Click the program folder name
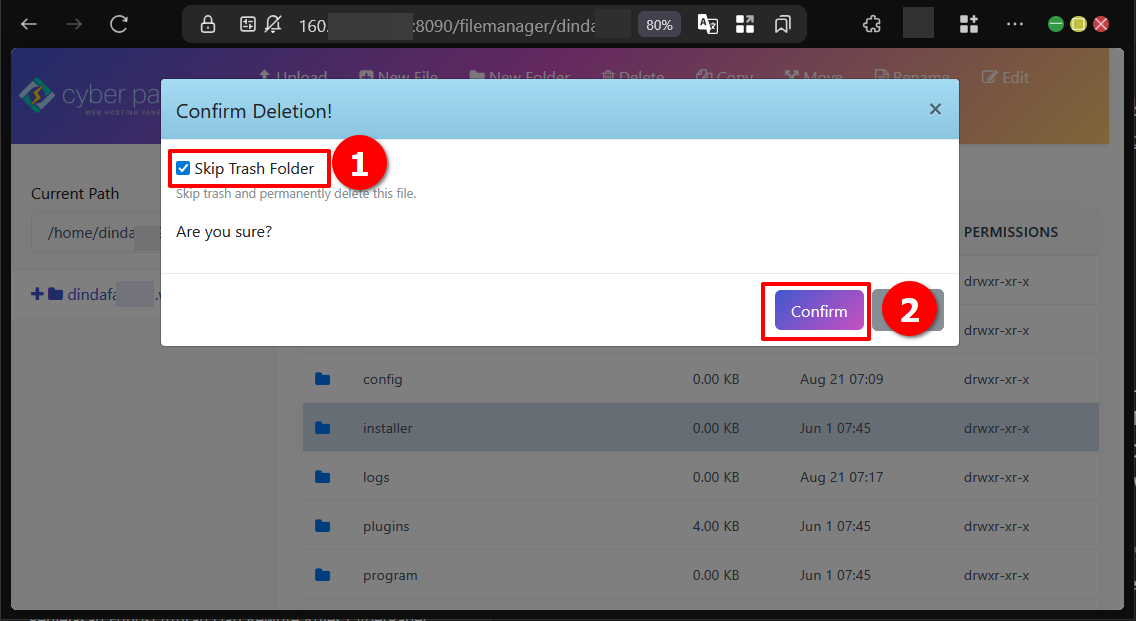The image size is (1136, 621). (390, 575)
